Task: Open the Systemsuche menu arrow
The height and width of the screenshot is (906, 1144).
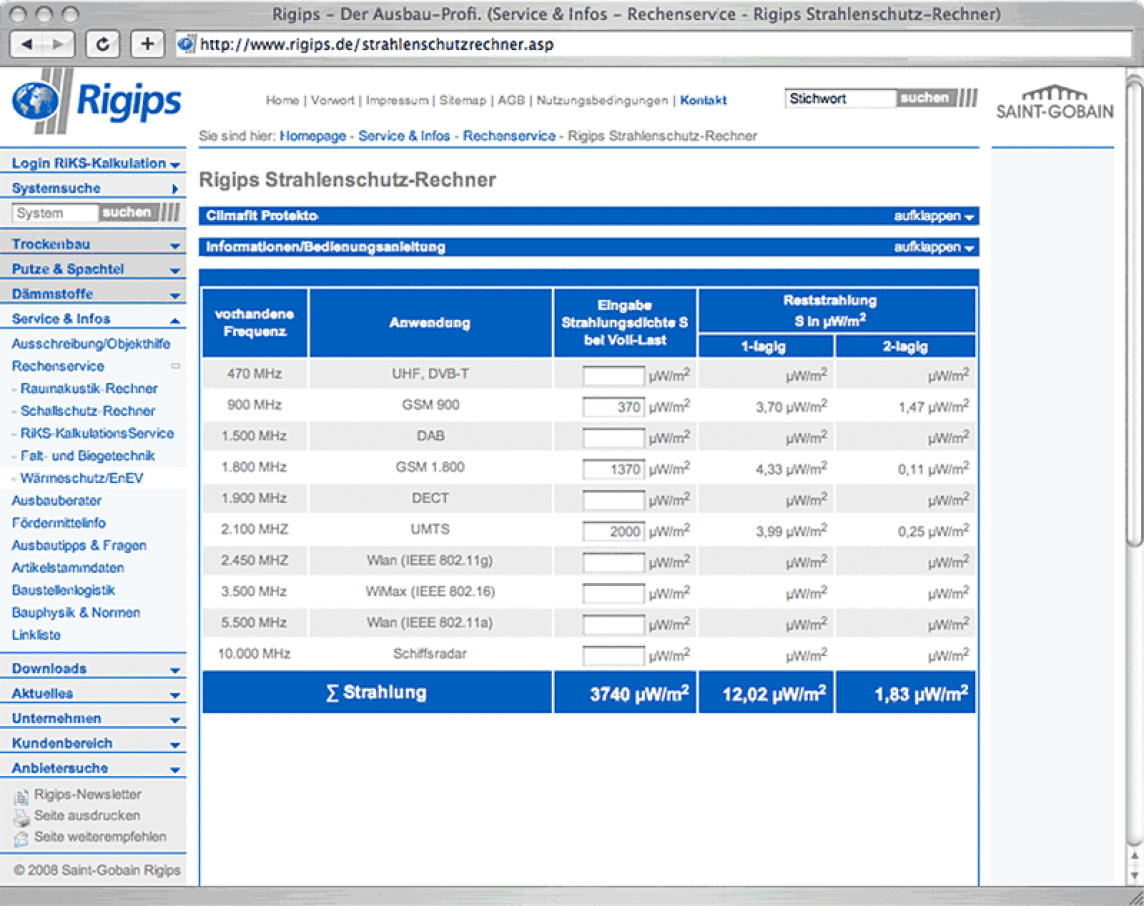Action: click(175, 189)
